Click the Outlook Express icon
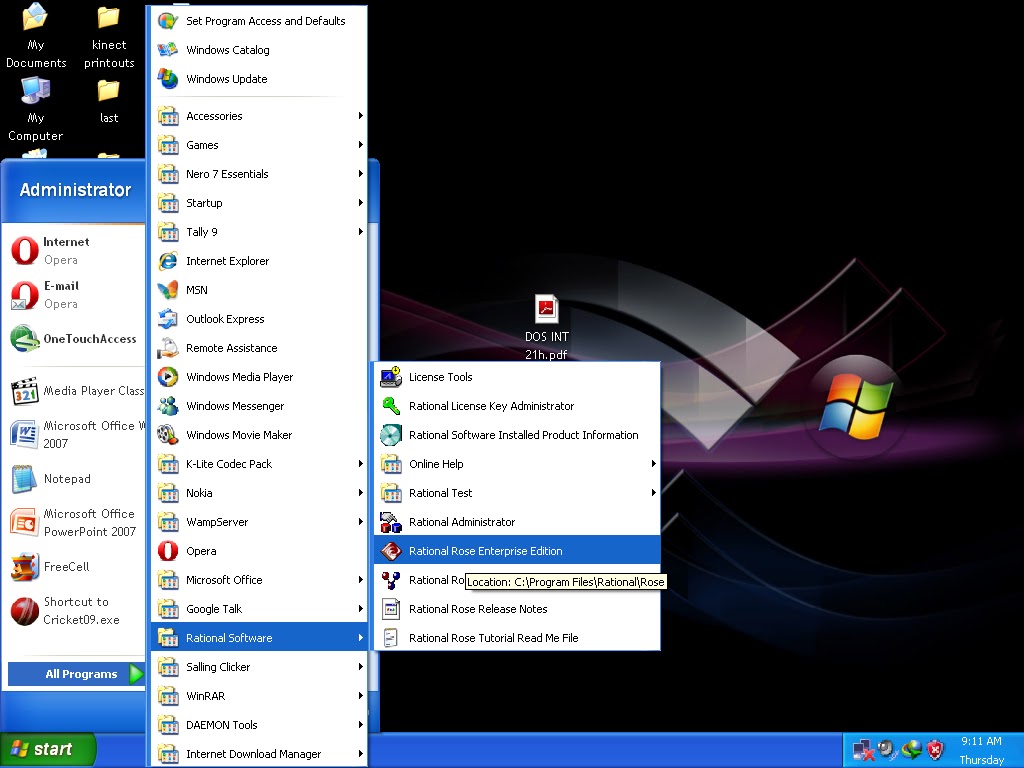1024x768 pixels. pyautogui.click(x=168, y=319)
